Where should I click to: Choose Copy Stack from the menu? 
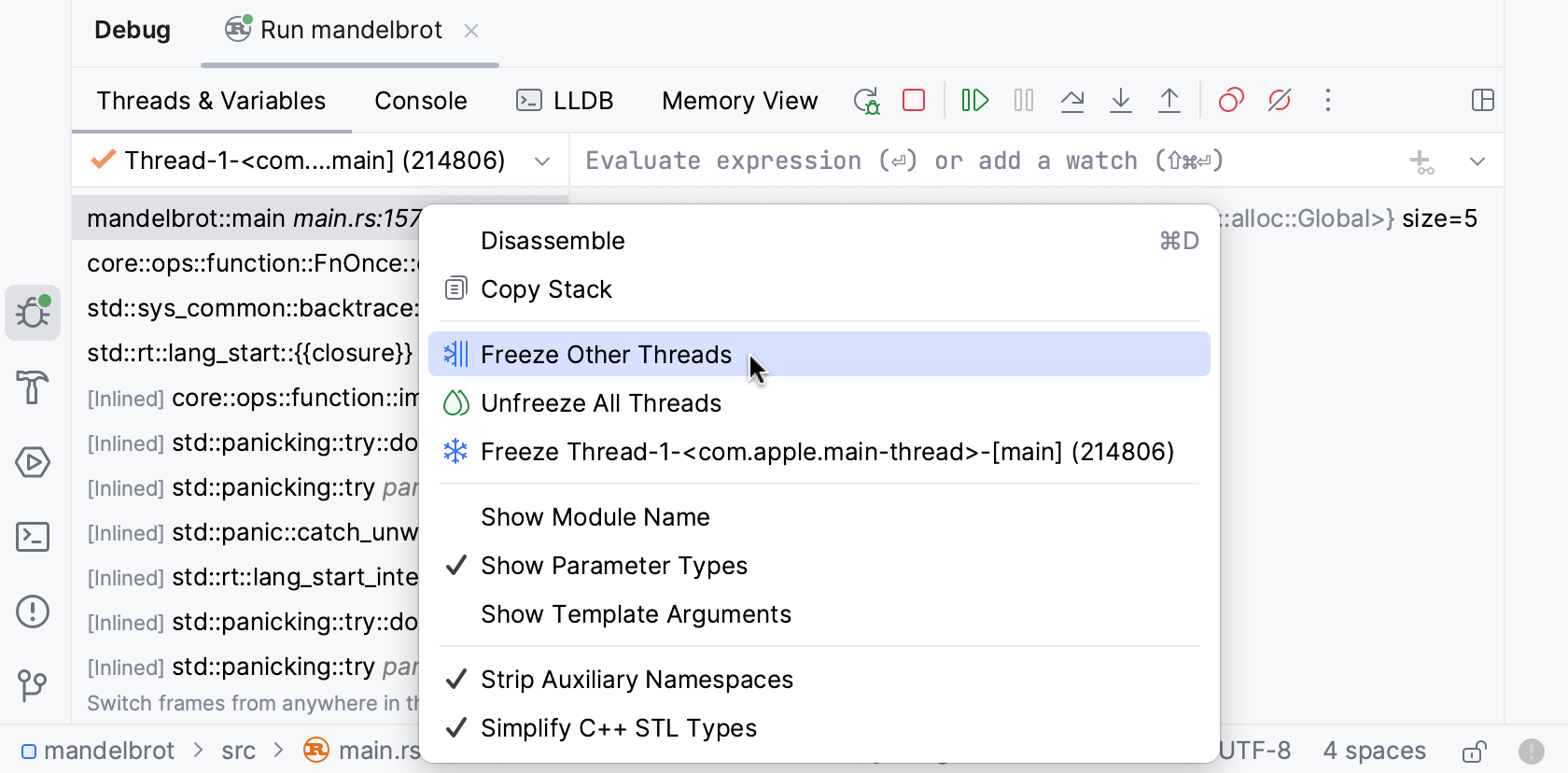pos(546,289)
